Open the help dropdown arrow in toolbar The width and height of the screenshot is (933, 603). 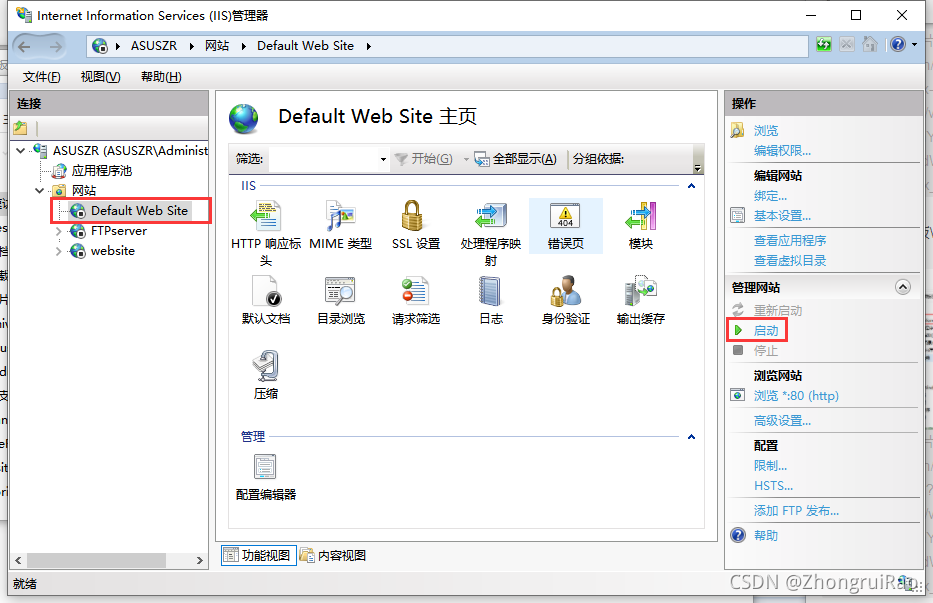click(915, 45)
